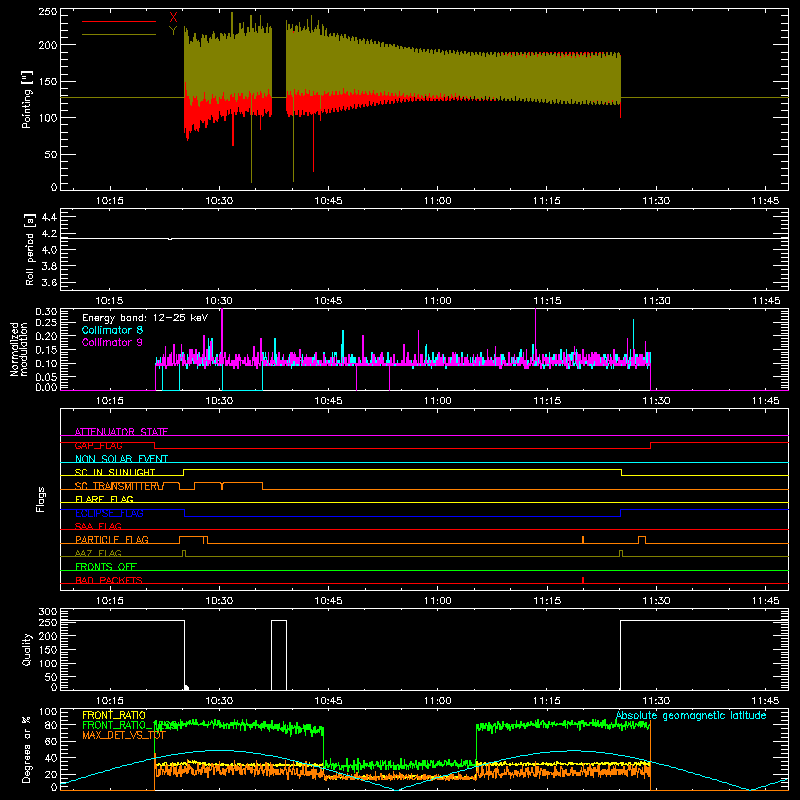800x800 pixels.
Task: Click the red legend line for X
Action: coord(119,21)
